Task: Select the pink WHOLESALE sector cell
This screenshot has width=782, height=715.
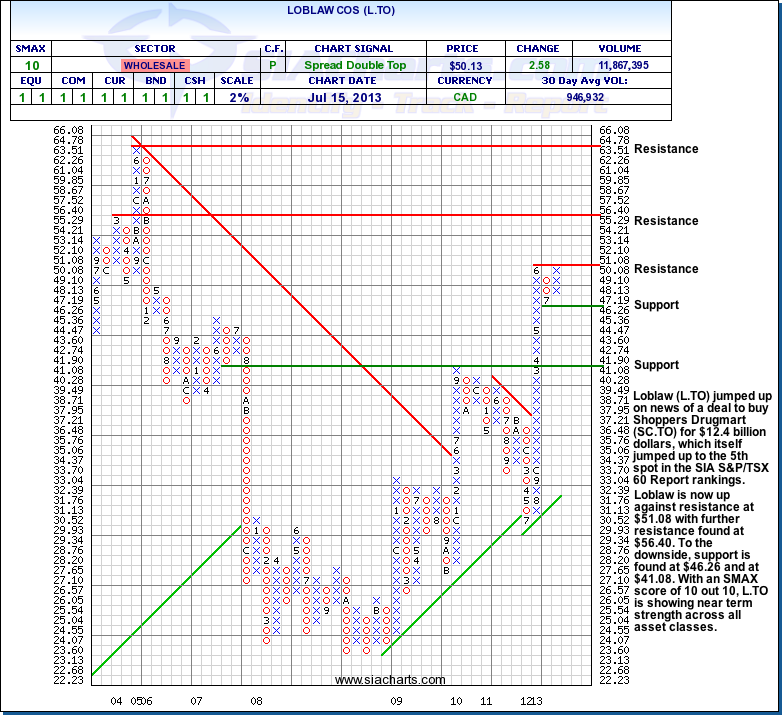Action: pyautogui.click(x=154, y=64)
